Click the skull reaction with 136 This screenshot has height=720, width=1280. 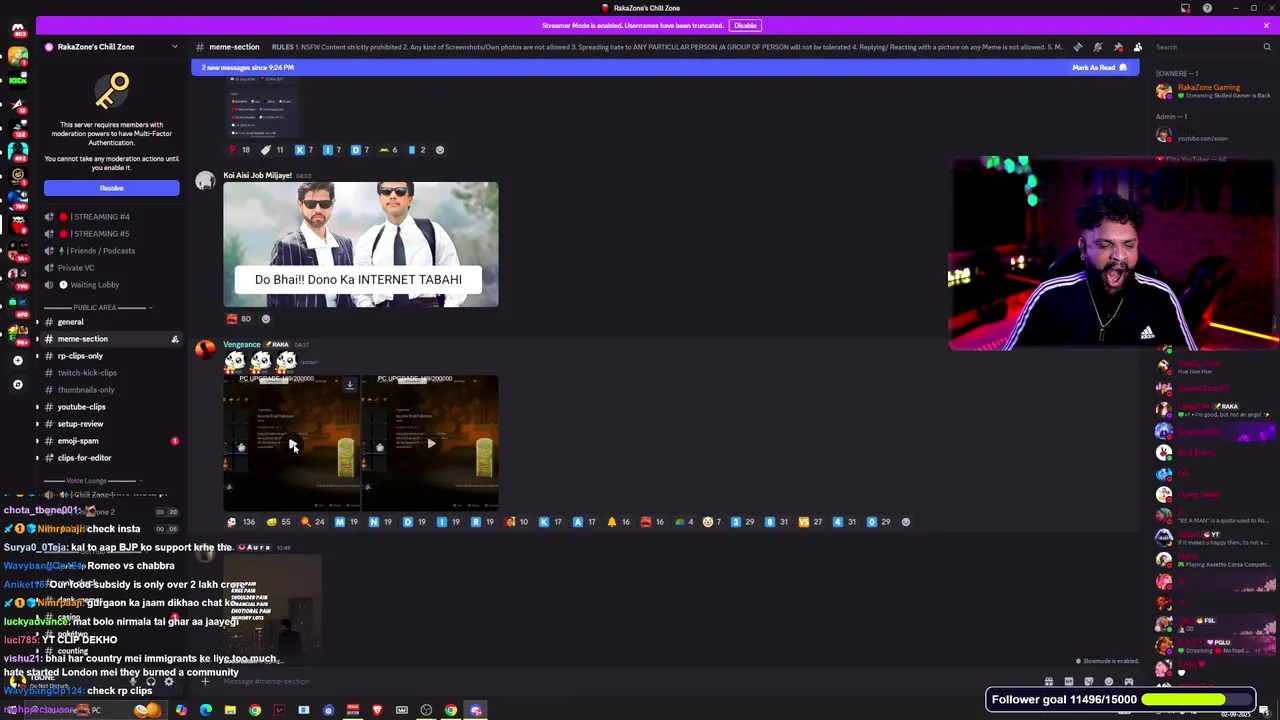click(241, 522)
